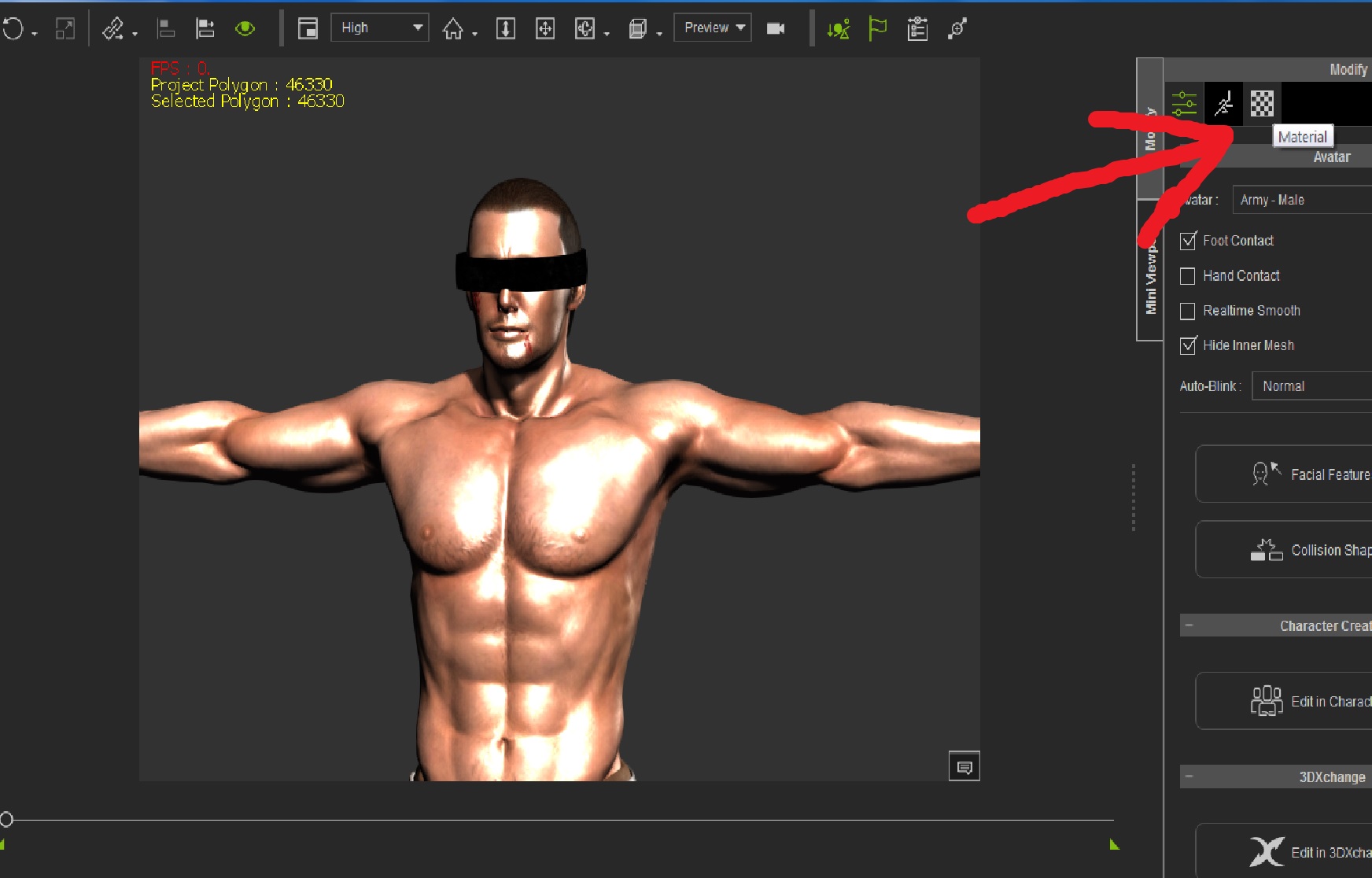This screenshot has width=1372, height=878.
Task: Click the mini viewport window icon
Action: point(308,29)
